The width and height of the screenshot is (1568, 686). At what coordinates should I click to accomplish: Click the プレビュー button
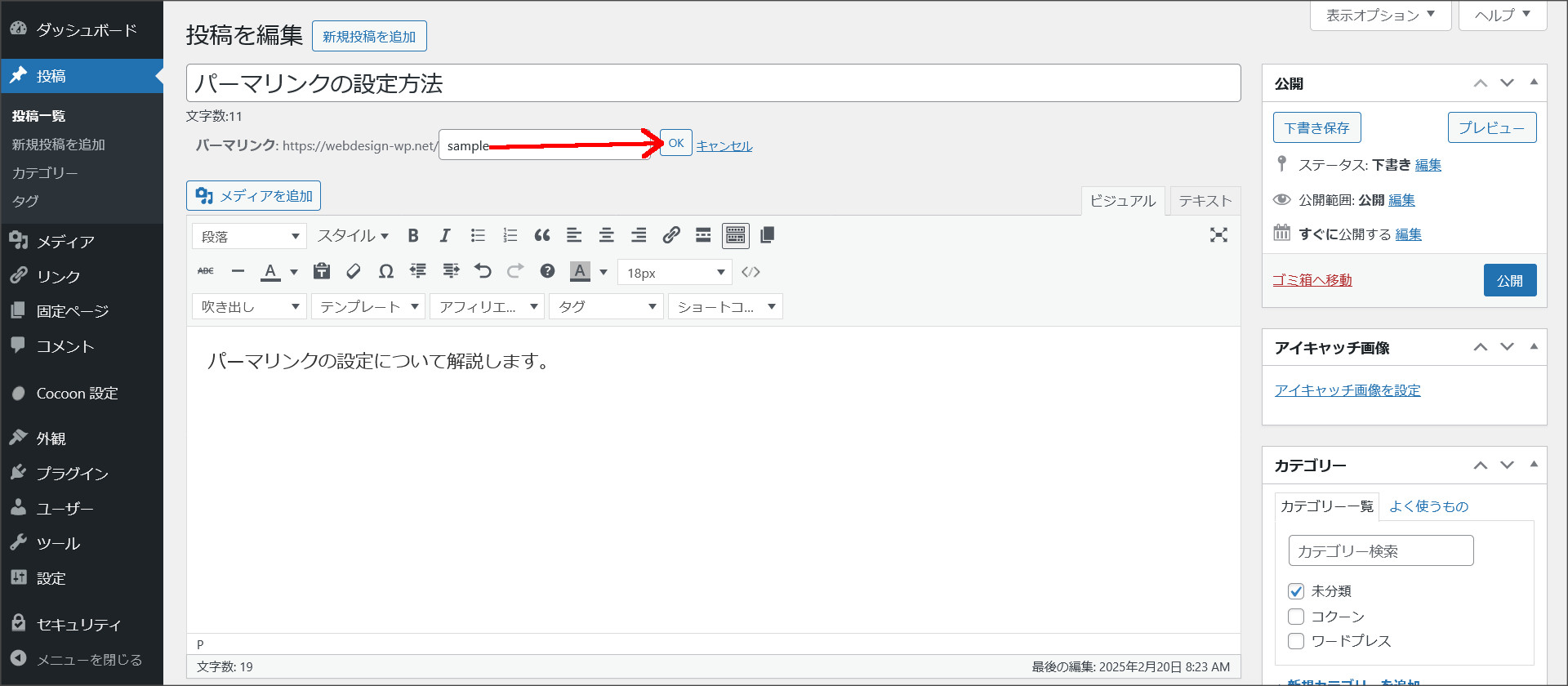pyautogui.click(x=1492, y=127)
